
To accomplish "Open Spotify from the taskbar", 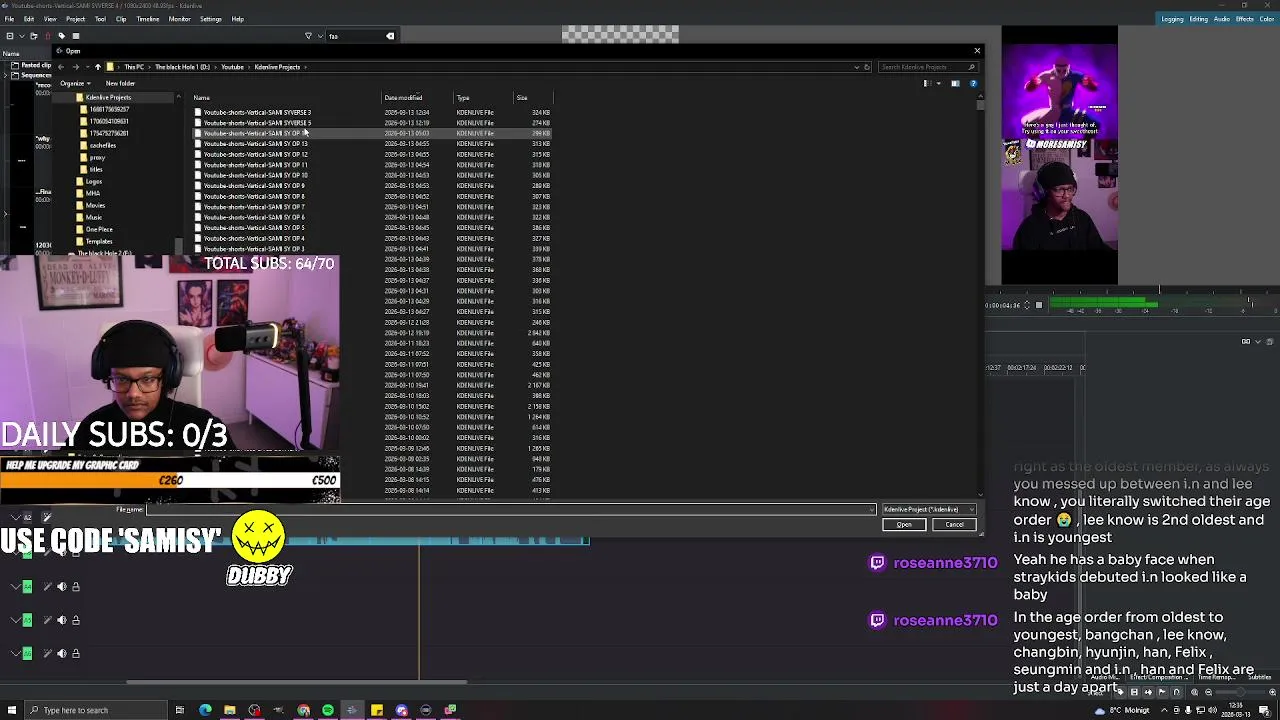I will (327, 710).
